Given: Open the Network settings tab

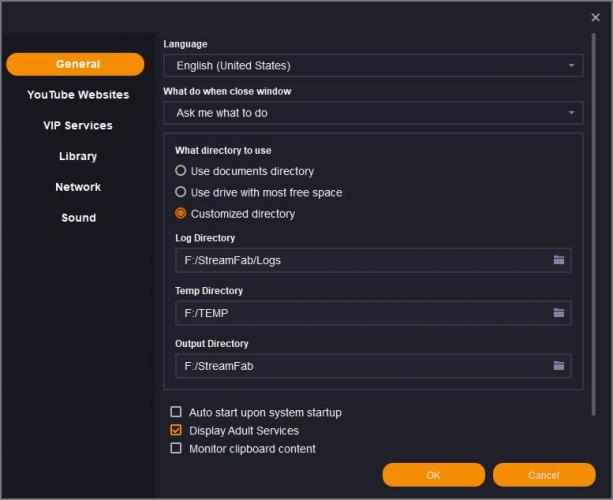Looking at the screenshot, I should pyautogui.click(x=78, y=187).
